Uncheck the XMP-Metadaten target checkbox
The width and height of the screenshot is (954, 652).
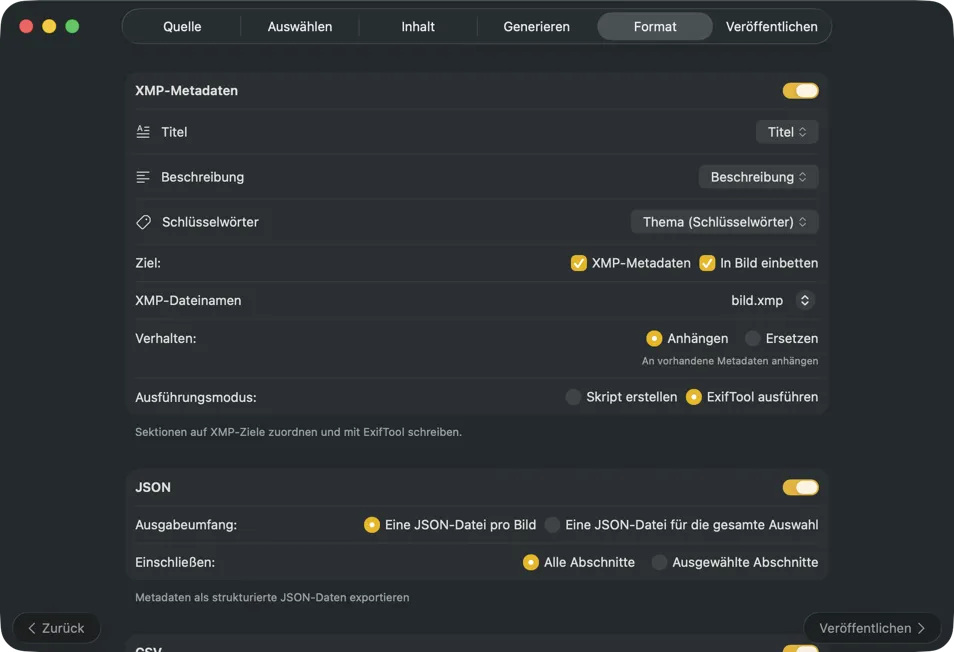[x=579, y=263]
